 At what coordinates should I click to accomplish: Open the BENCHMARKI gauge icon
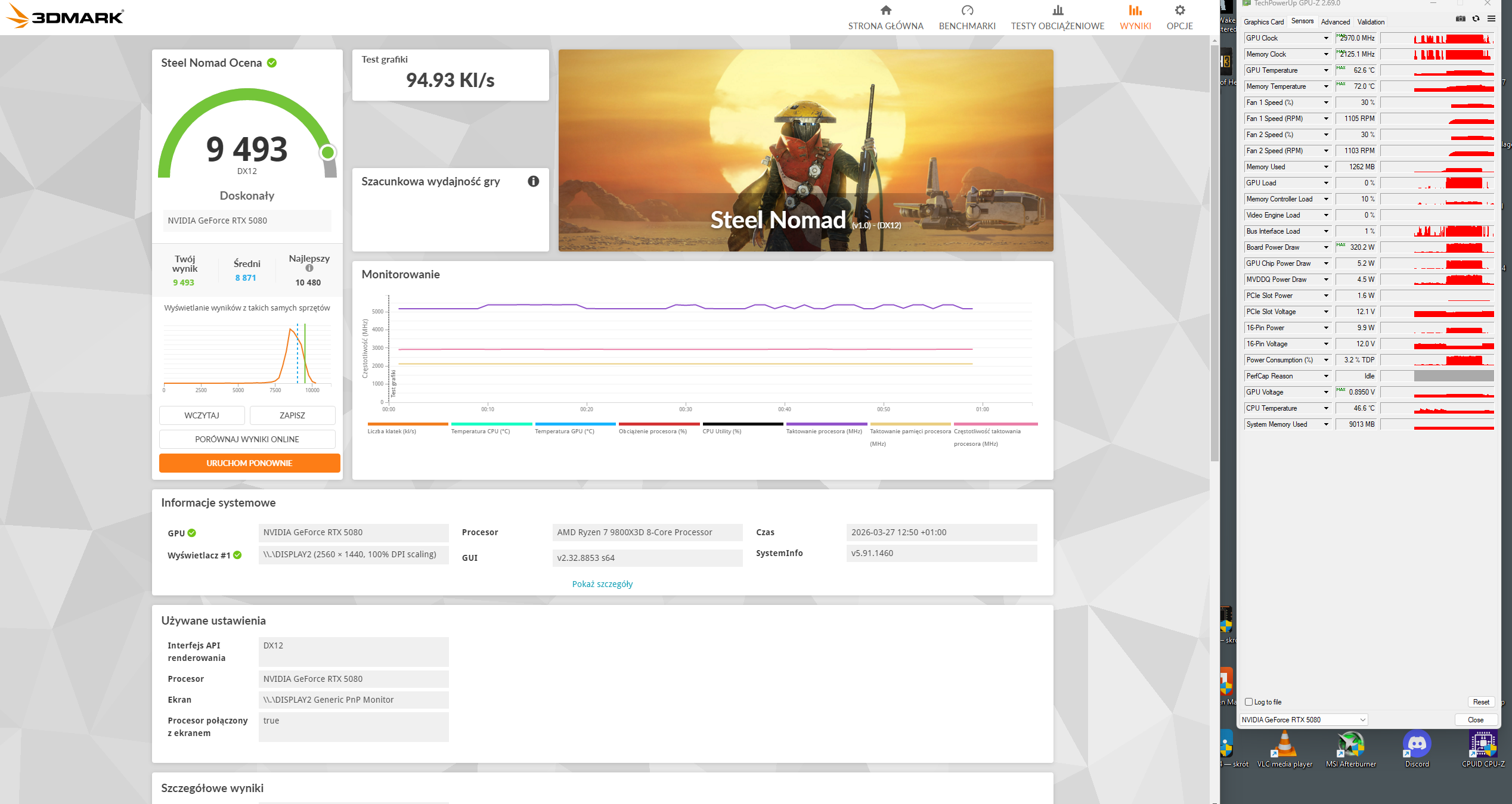(x=966, y=11)
